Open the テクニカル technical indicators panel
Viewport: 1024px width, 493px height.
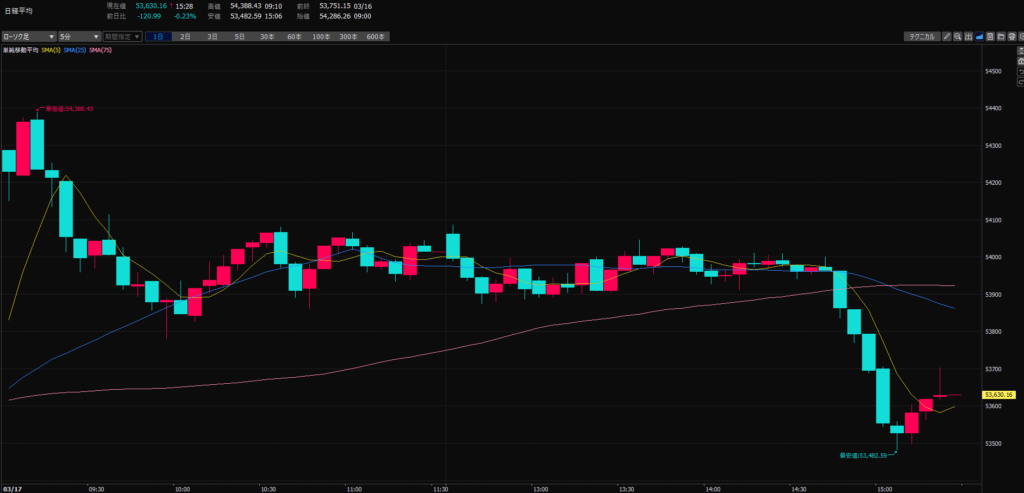tap(921, 36)
